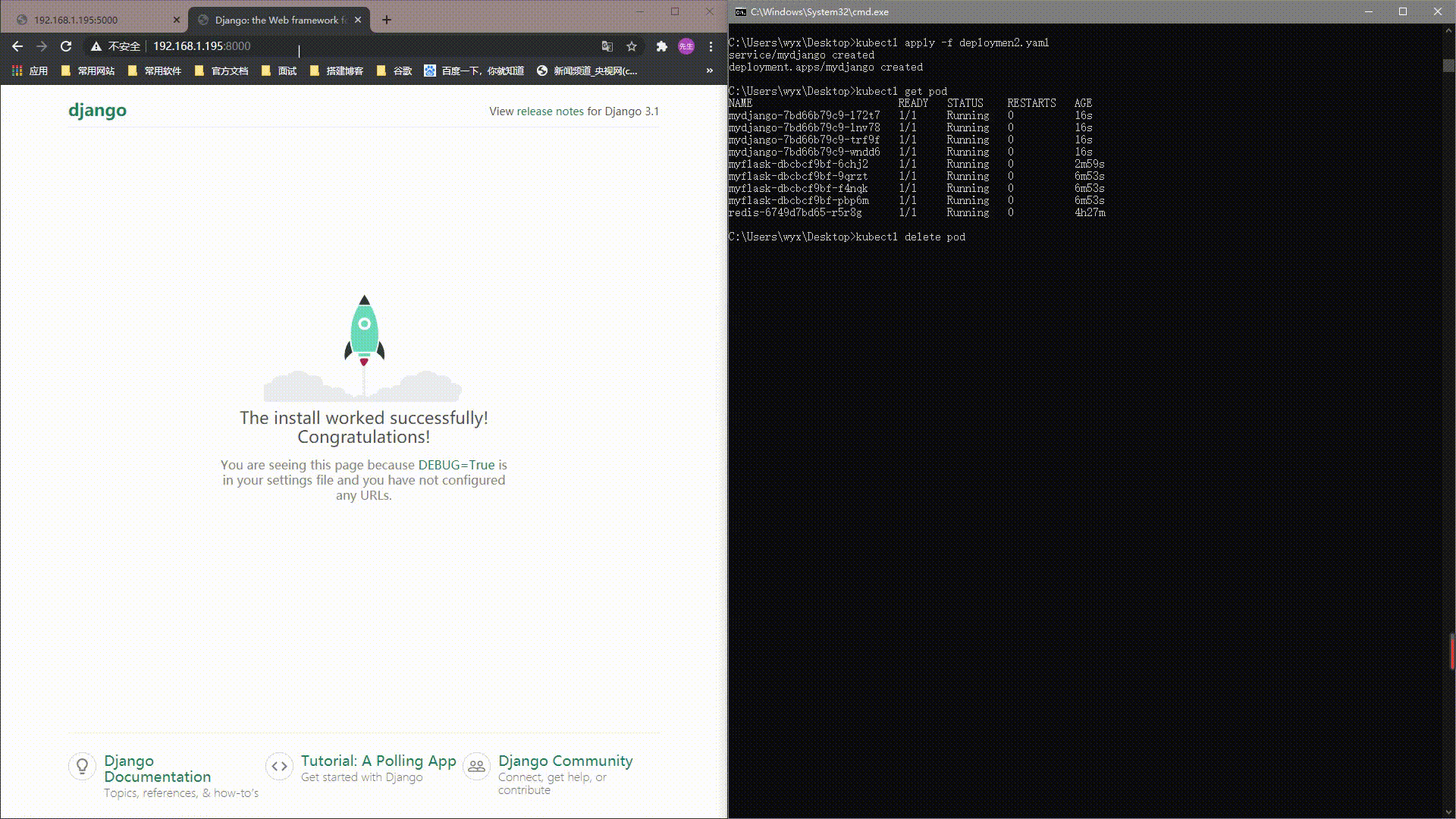Viewport: 1456px width, 819px height.
Task: Reload the Django page
Action: pos(66,46)
